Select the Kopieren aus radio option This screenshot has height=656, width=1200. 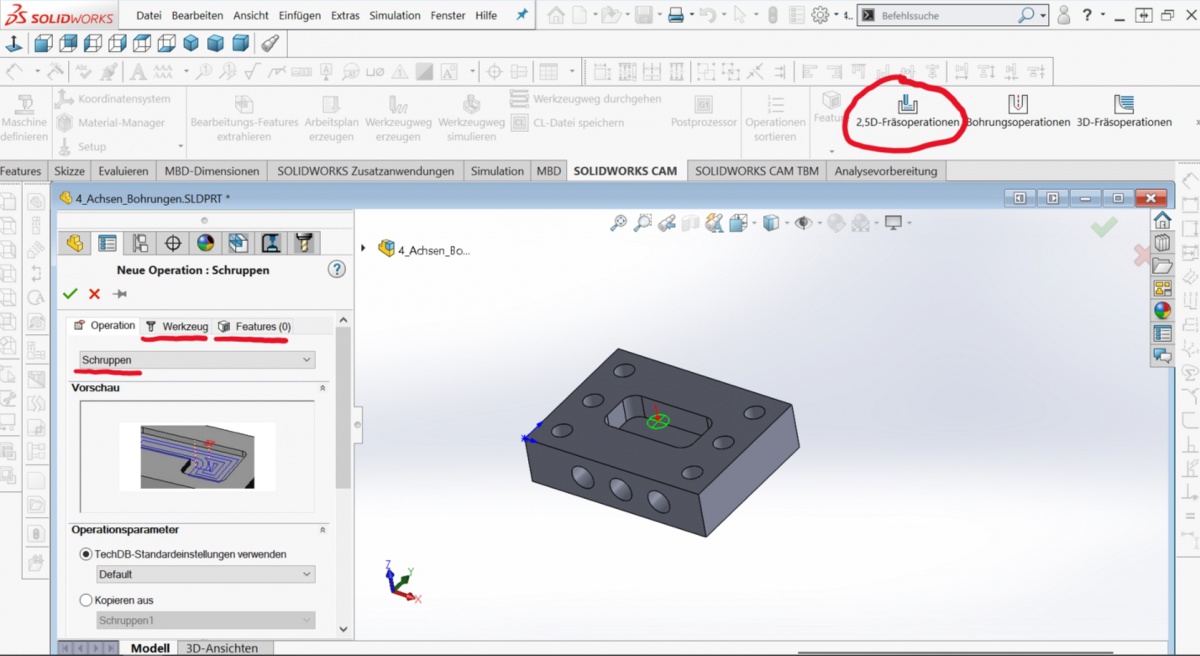point(86,600)
